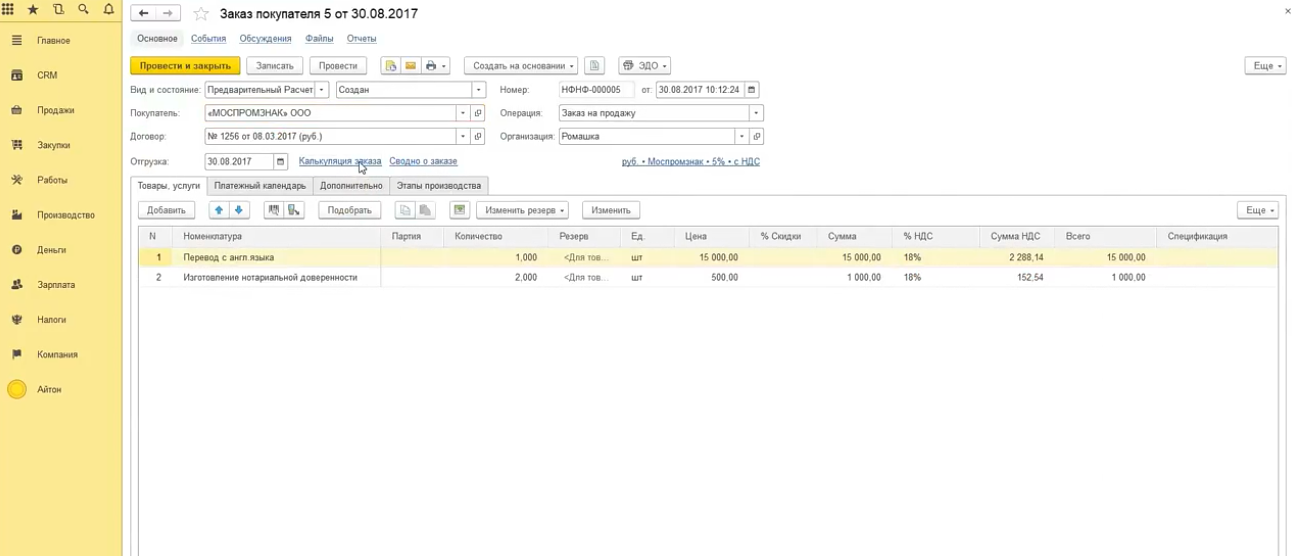Move row down with blue arrow
The width and height of the screenshot is (1294, 556).
click(239, 210)
